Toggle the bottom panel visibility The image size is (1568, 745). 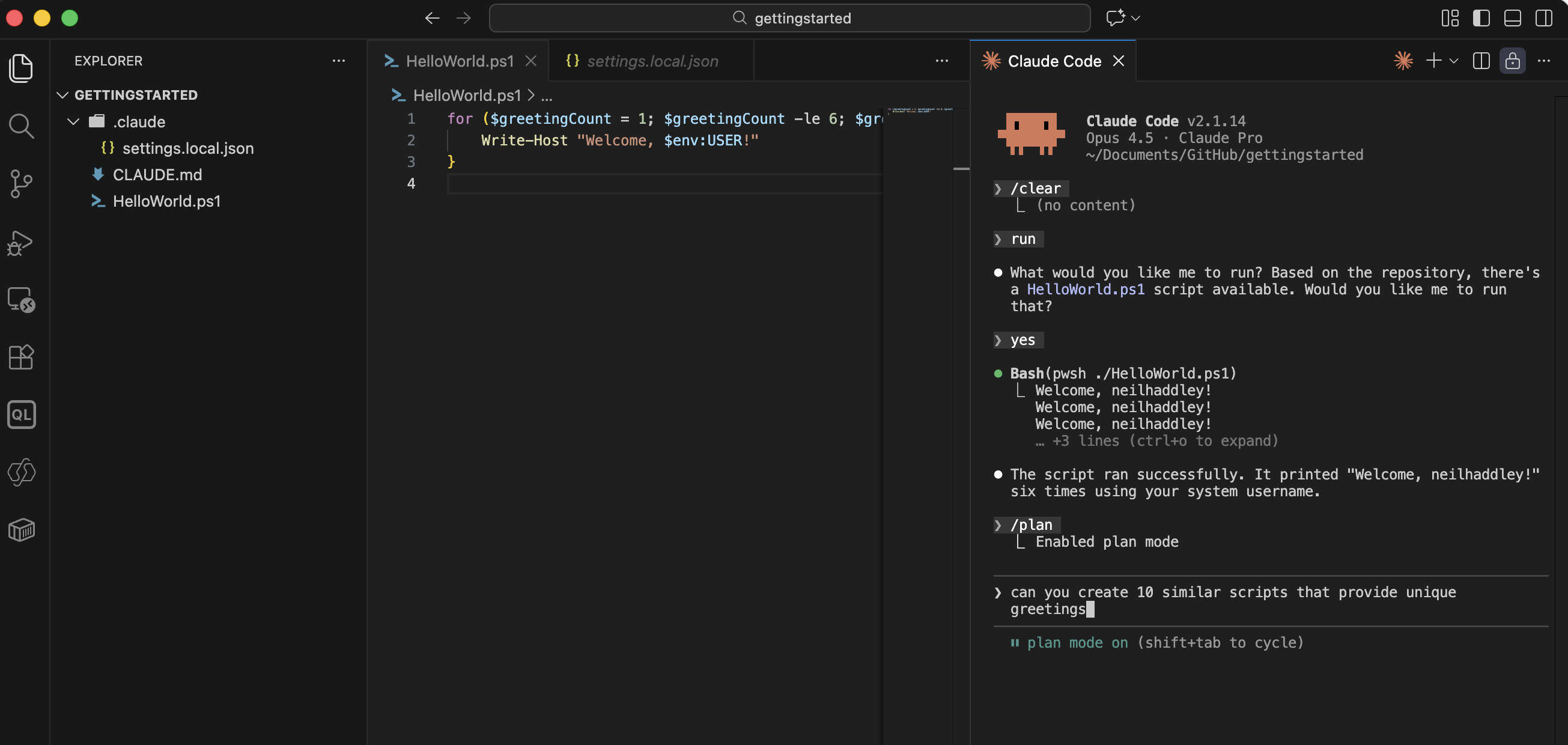(1513, 18)
